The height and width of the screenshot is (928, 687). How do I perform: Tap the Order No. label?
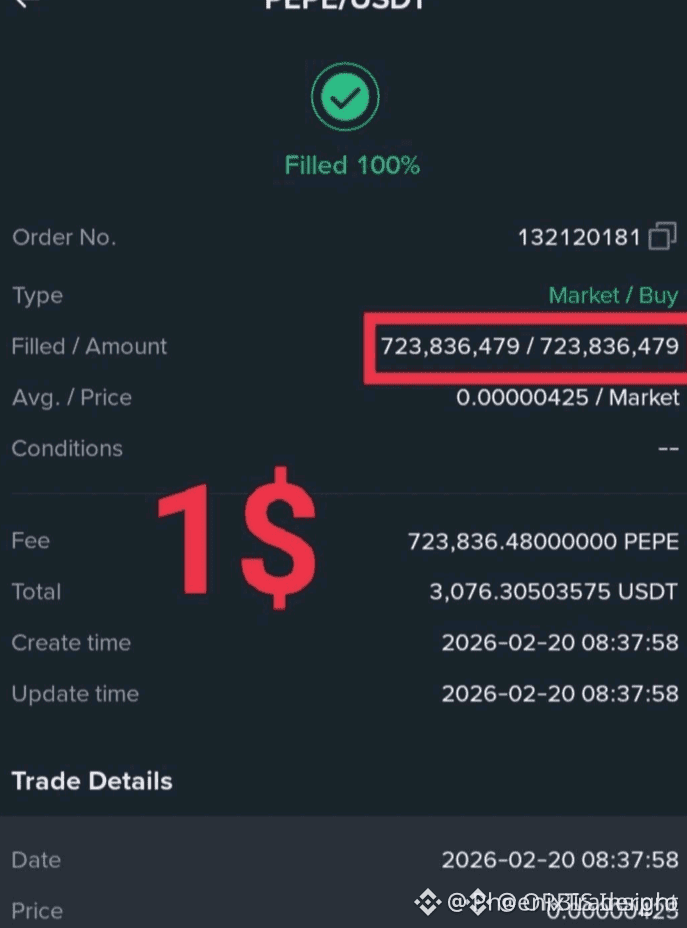click(64, 237)
